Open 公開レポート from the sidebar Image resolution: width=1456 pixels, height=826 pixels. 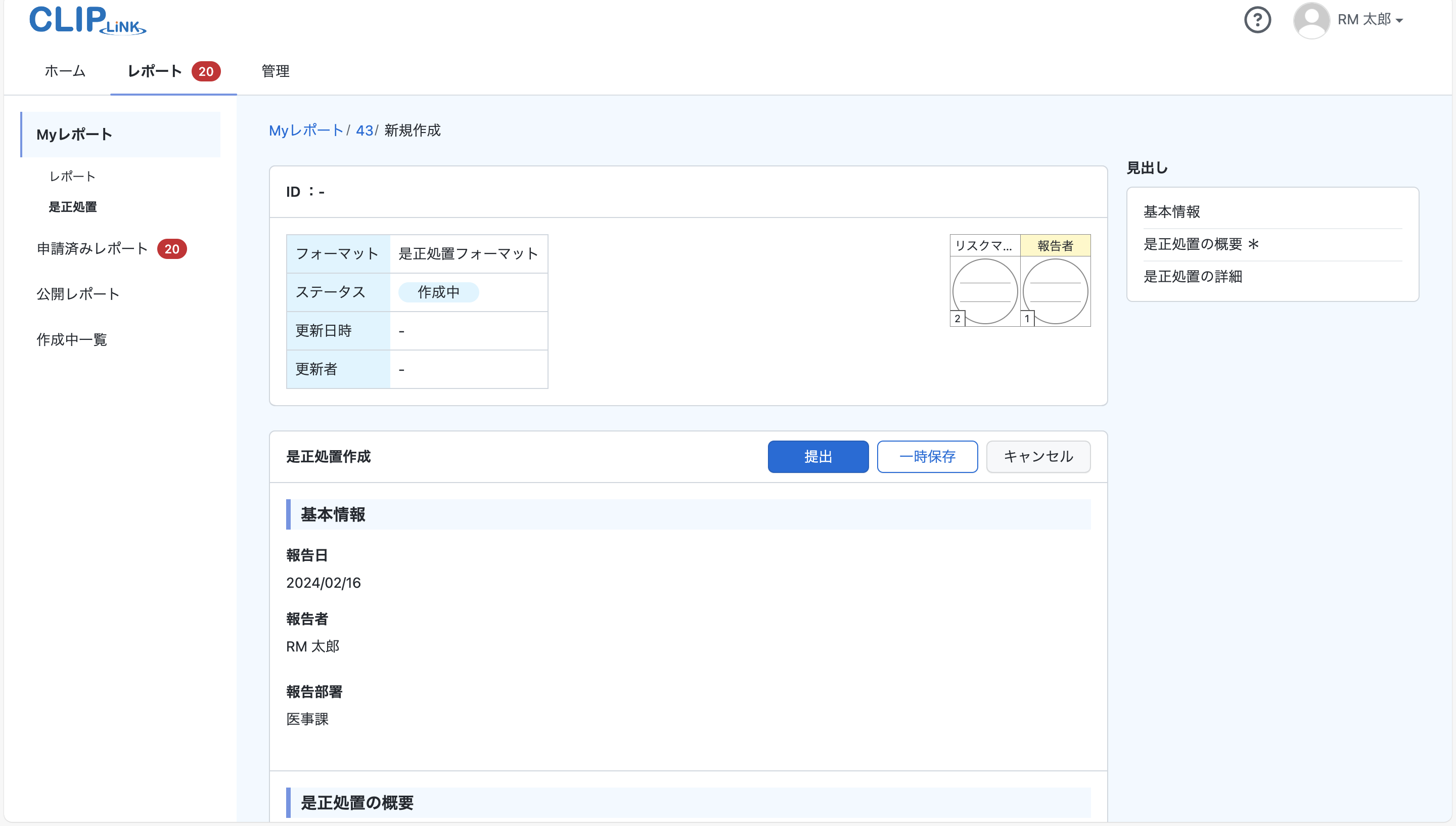pyautogui.click(x=78, y=294)
